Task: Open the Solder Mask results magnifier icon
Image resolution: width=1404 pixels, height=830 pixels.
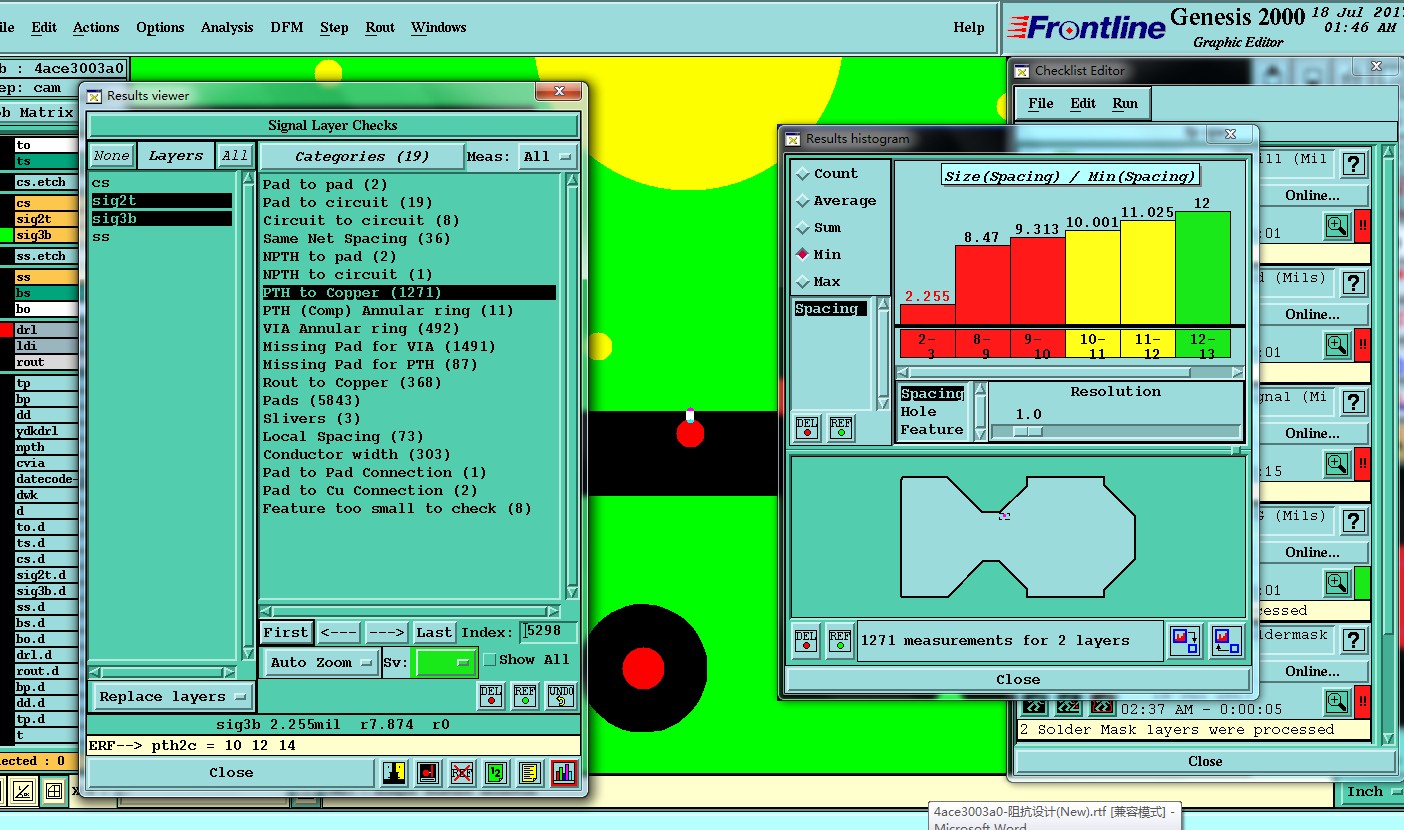Action: (x=1337, y=702)
